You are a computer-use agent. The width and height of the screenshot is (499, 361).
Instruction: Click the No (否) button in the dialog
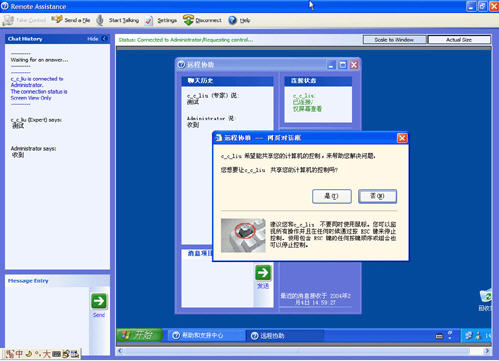377,196
